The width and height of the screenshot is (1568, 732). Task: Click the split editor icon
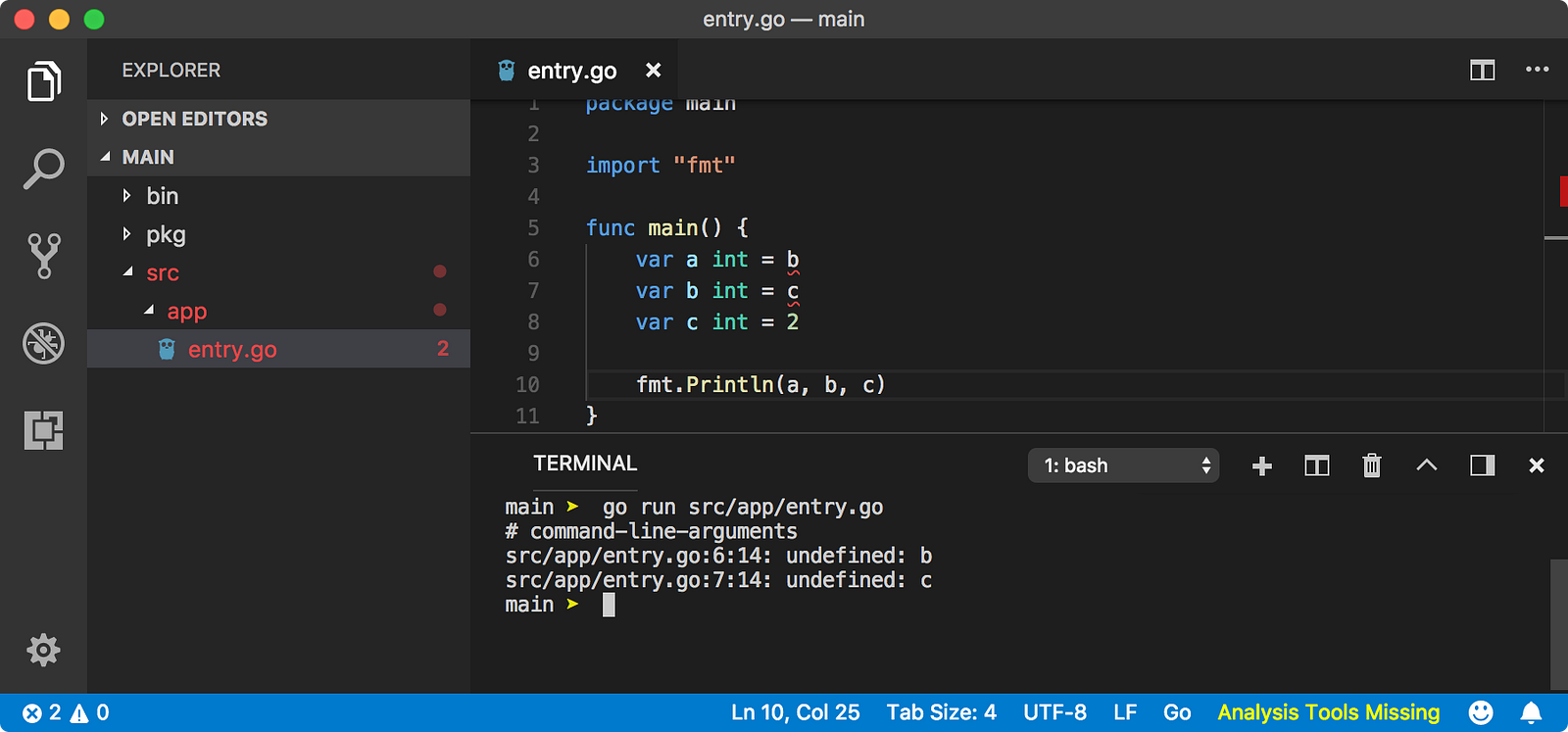click(x=1483, y=70)
